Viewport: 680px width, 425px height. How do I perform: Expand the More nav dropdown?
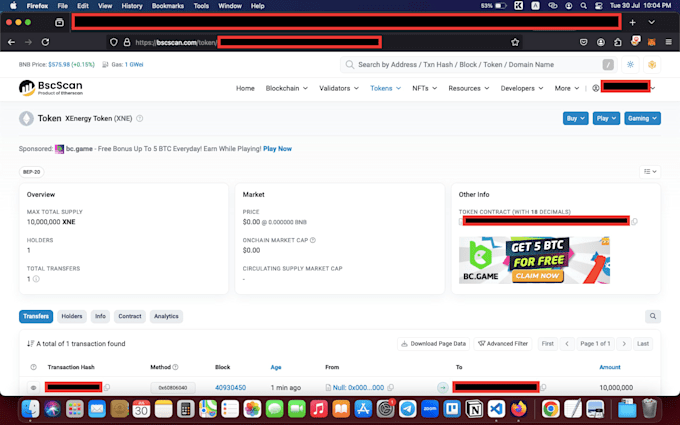[x=567, y=88]
